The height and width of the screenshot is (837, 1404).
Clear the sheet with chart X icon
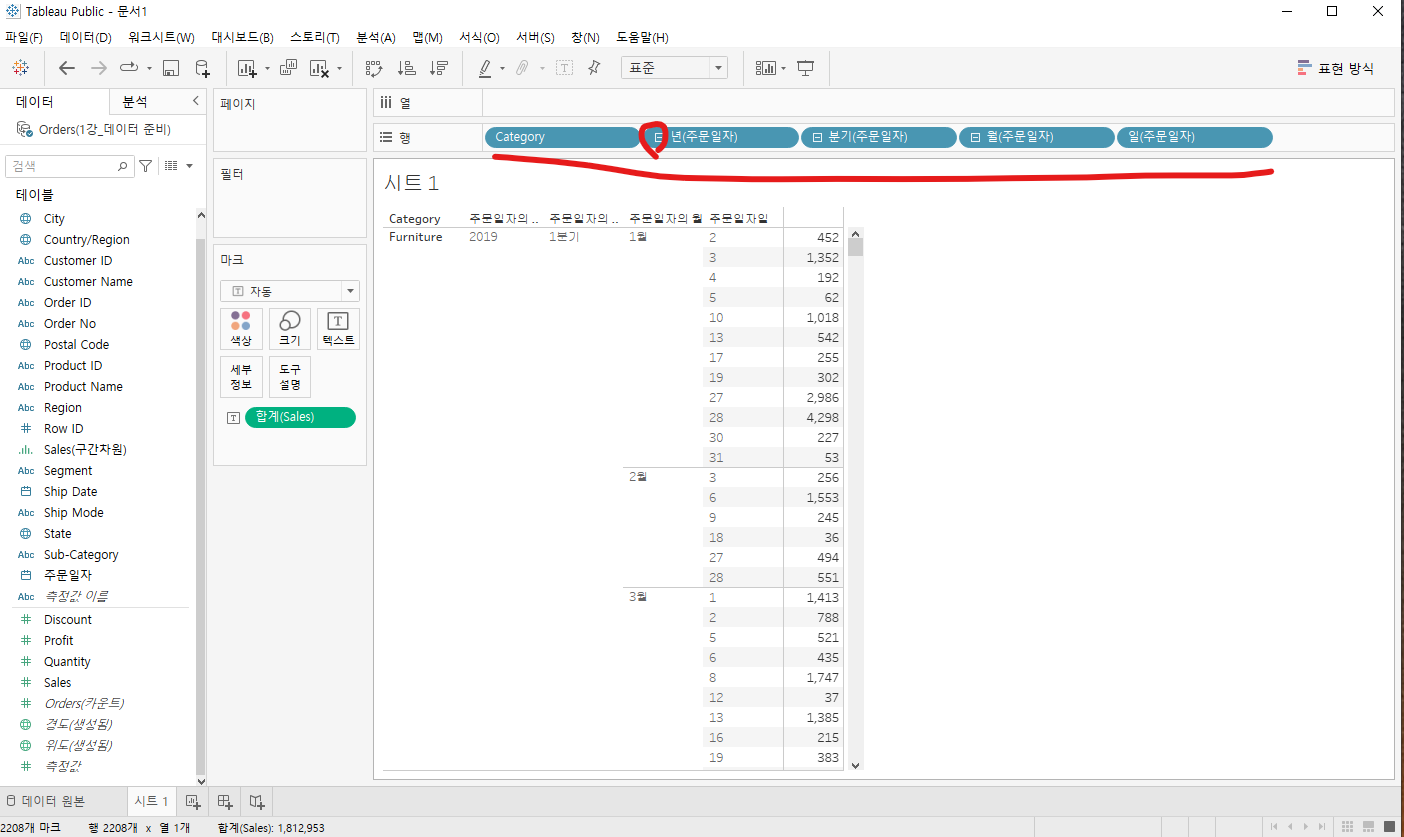319,68
